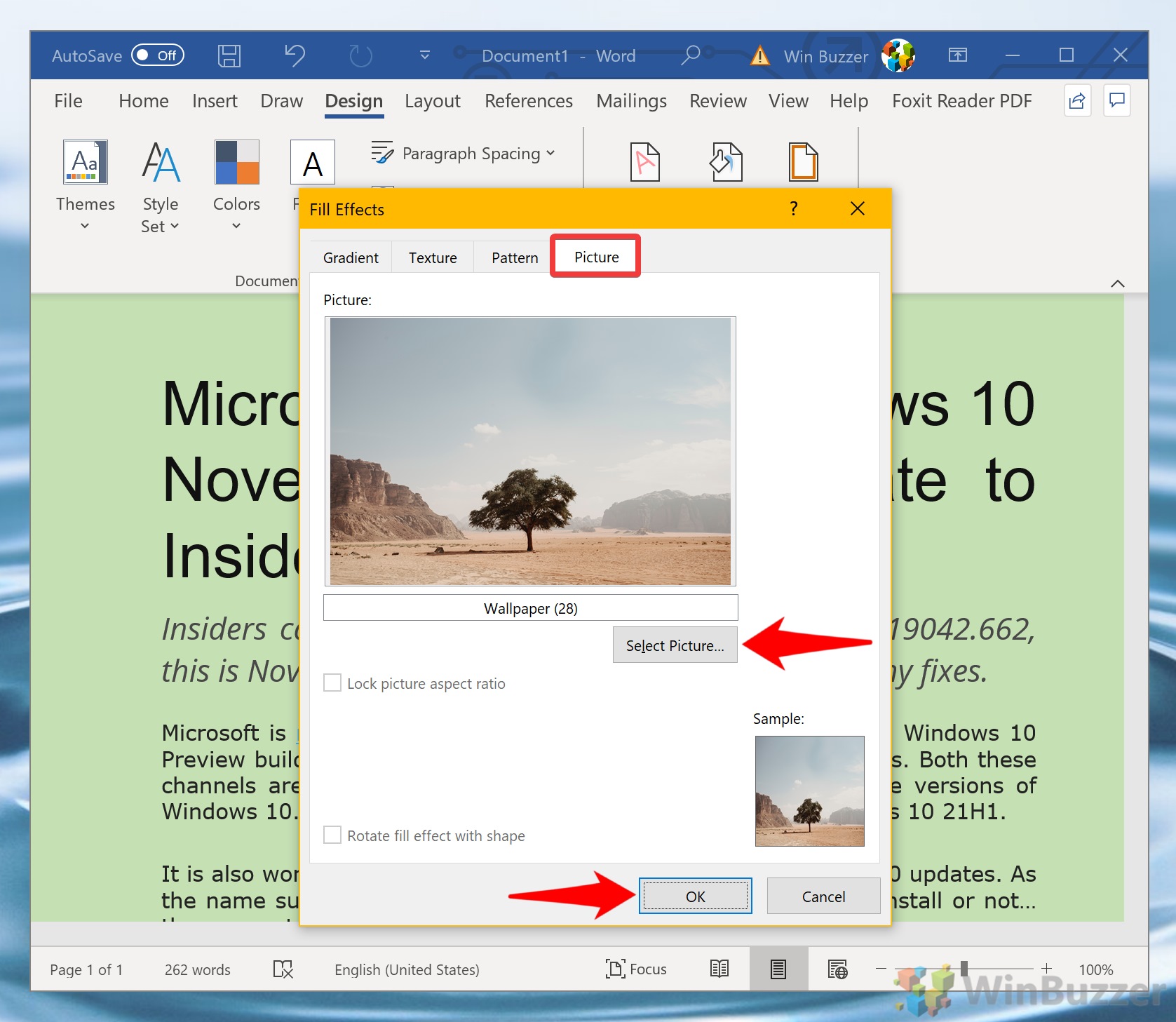Collapse the ribbon with chevron
This screenshot has width=1176, height=1022.
click(1118, 283)
